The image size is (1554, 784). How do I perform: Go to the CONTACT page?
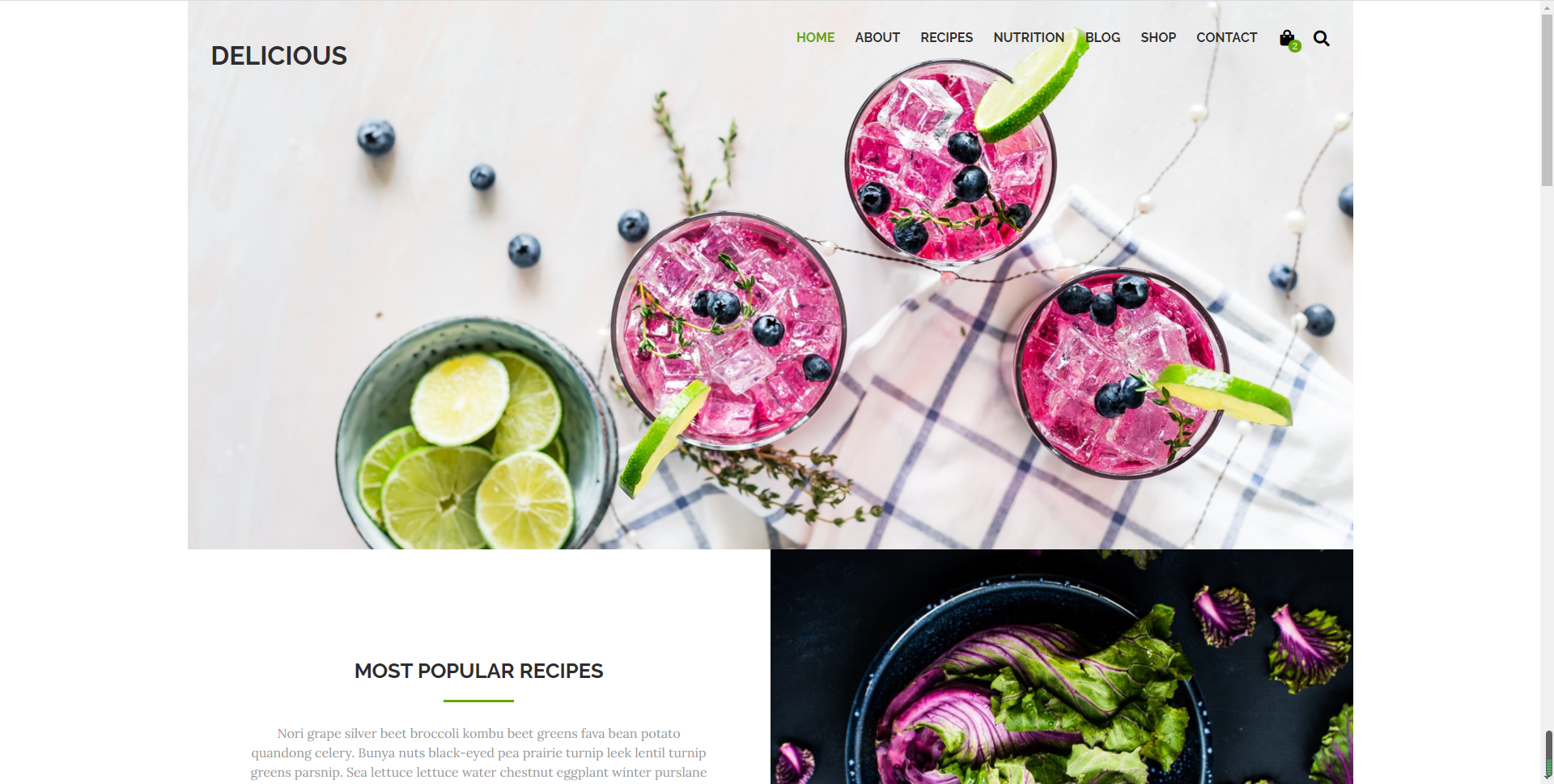[1226, 37]
